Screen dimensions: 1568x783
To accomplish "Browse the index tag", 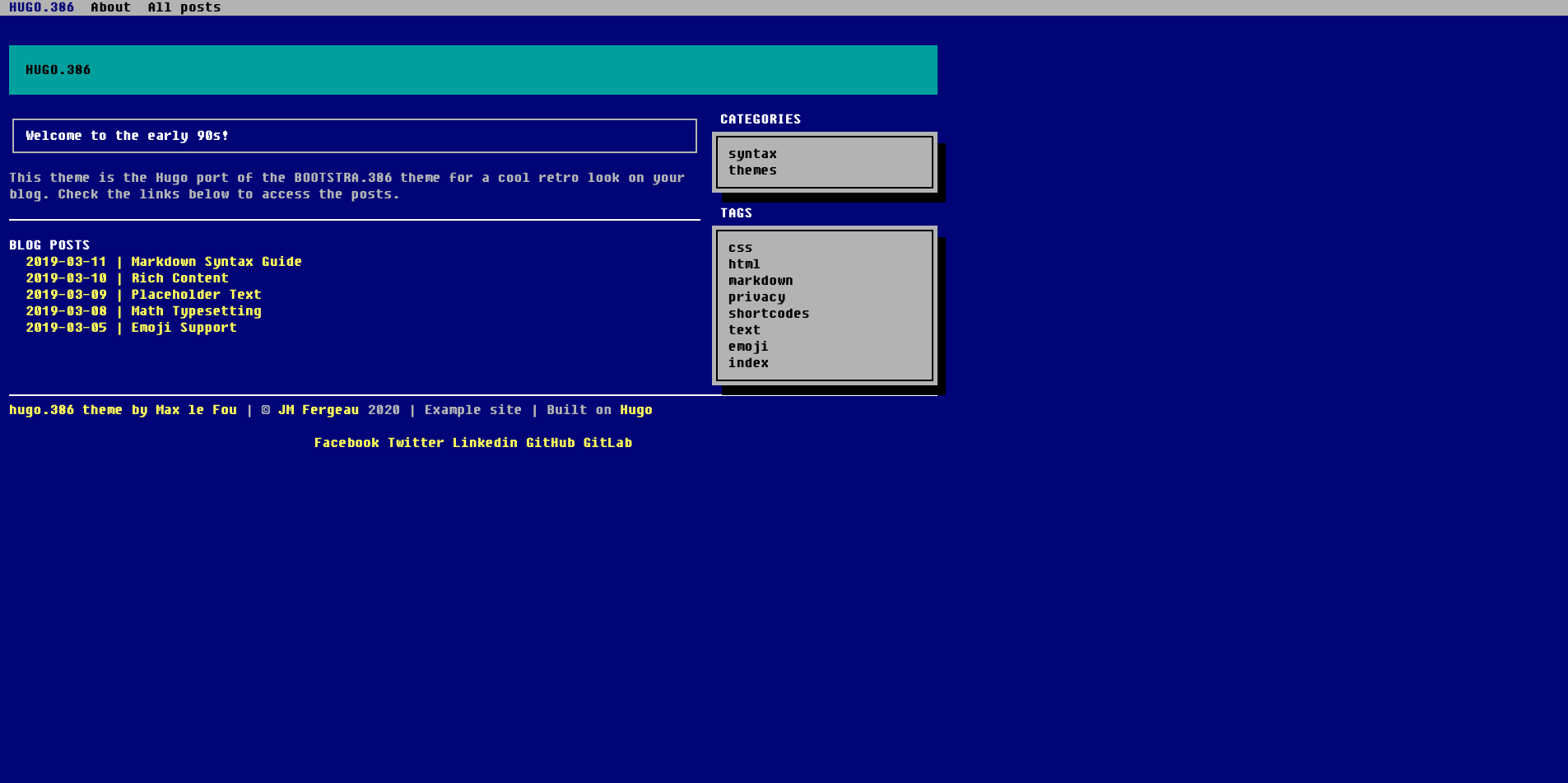I will pyautogui.click(x=748, y=363).
